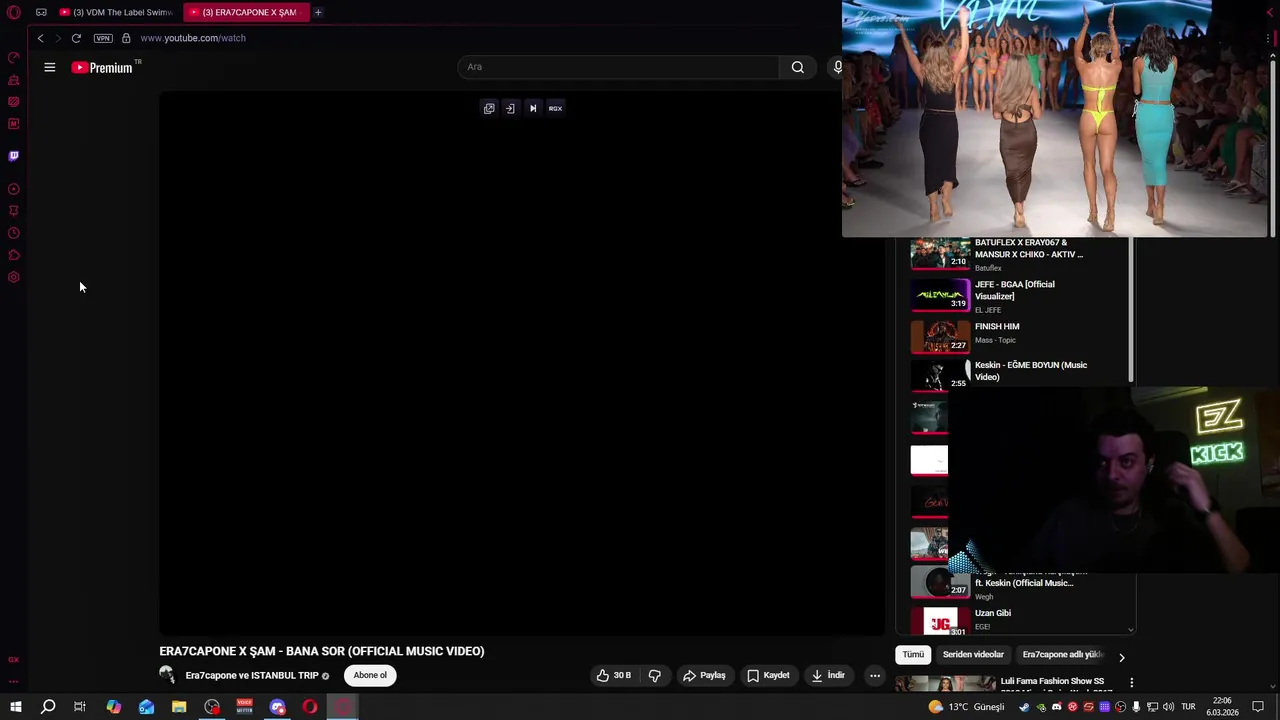Open BATUFLEX X ERAY067 & MANSUR video
Viewport: 1280px width, 720px height.
[x=1030, y=248]
